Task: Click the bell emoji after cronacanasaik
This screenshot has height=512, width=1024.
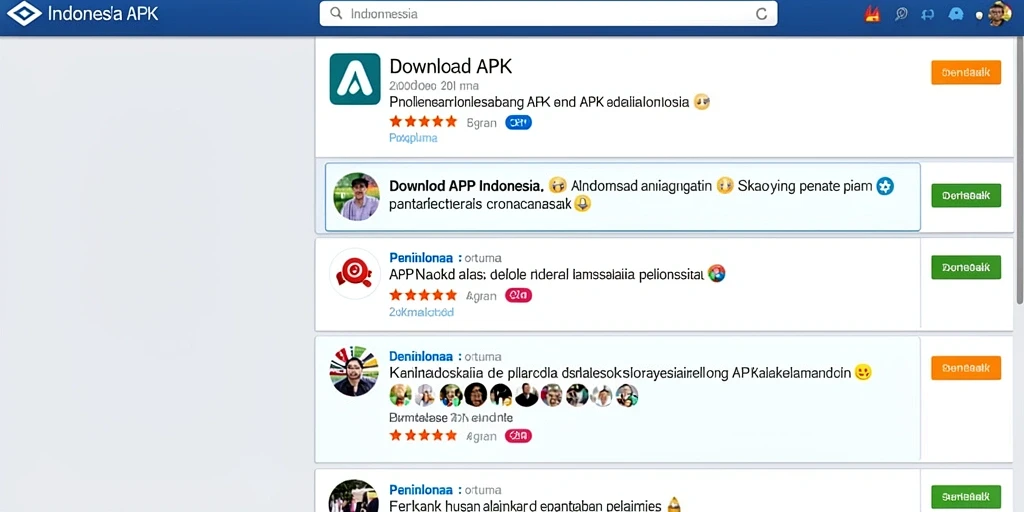Action: click(x=582, y=204)
